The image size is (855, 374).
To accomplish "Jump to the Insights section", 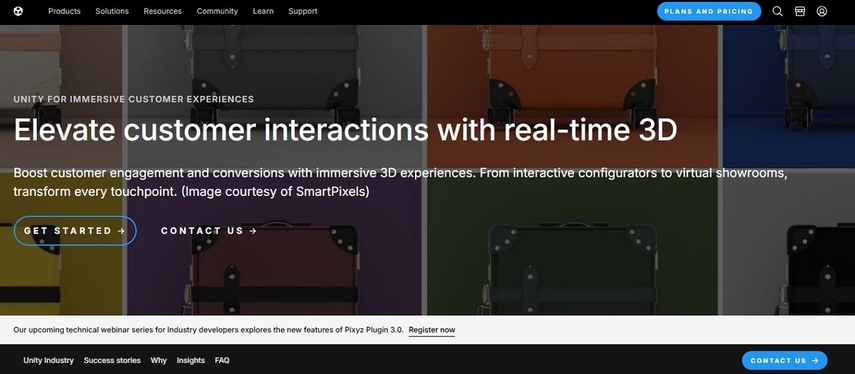I will pos(191,360).
